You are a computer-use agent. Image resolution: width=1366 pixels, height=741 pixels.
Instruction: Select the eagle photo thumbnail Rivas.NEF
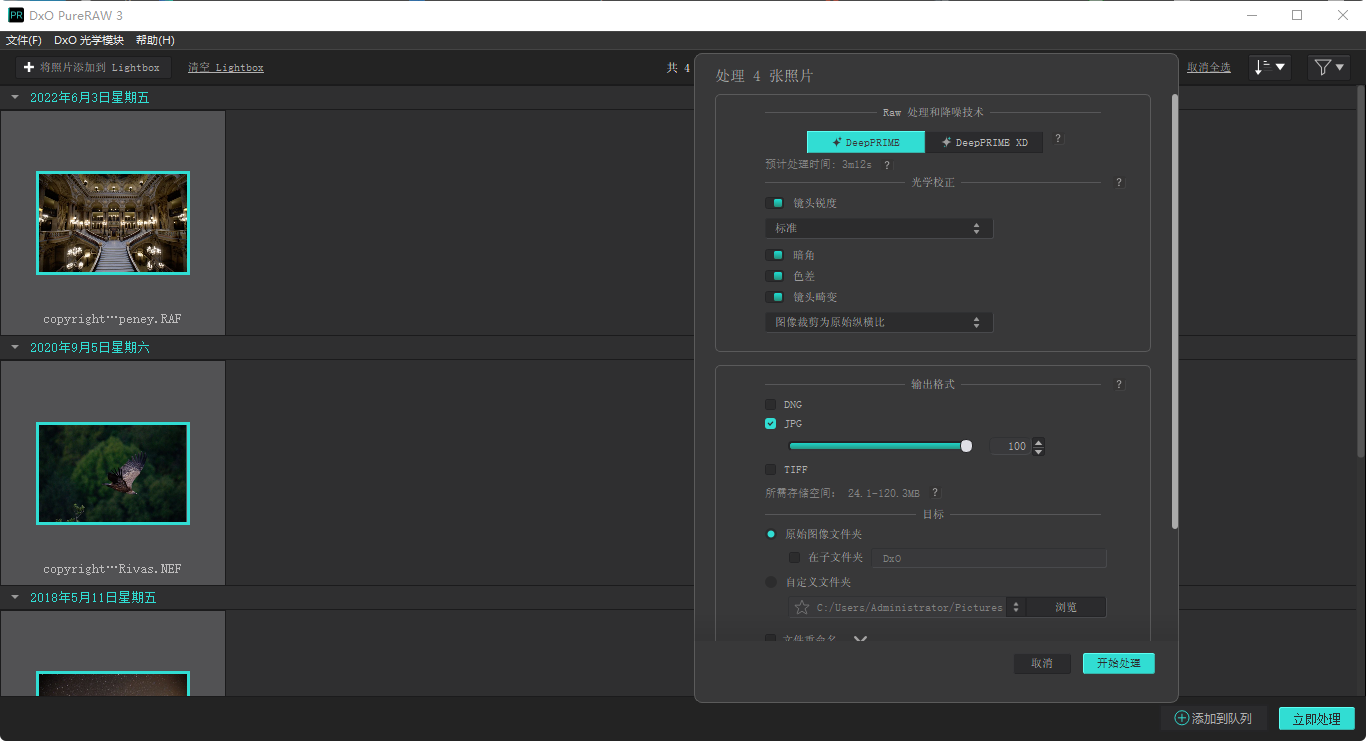113,473
